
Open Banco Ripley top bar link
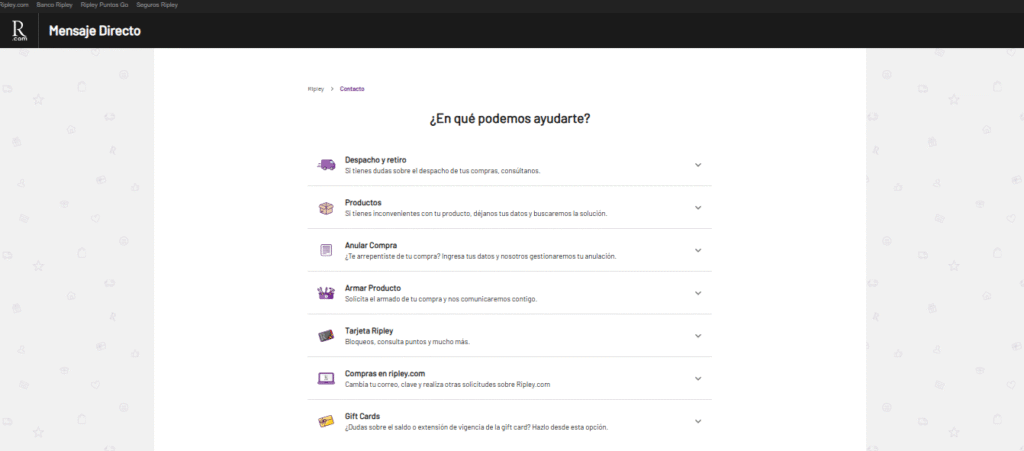(55, 5)
